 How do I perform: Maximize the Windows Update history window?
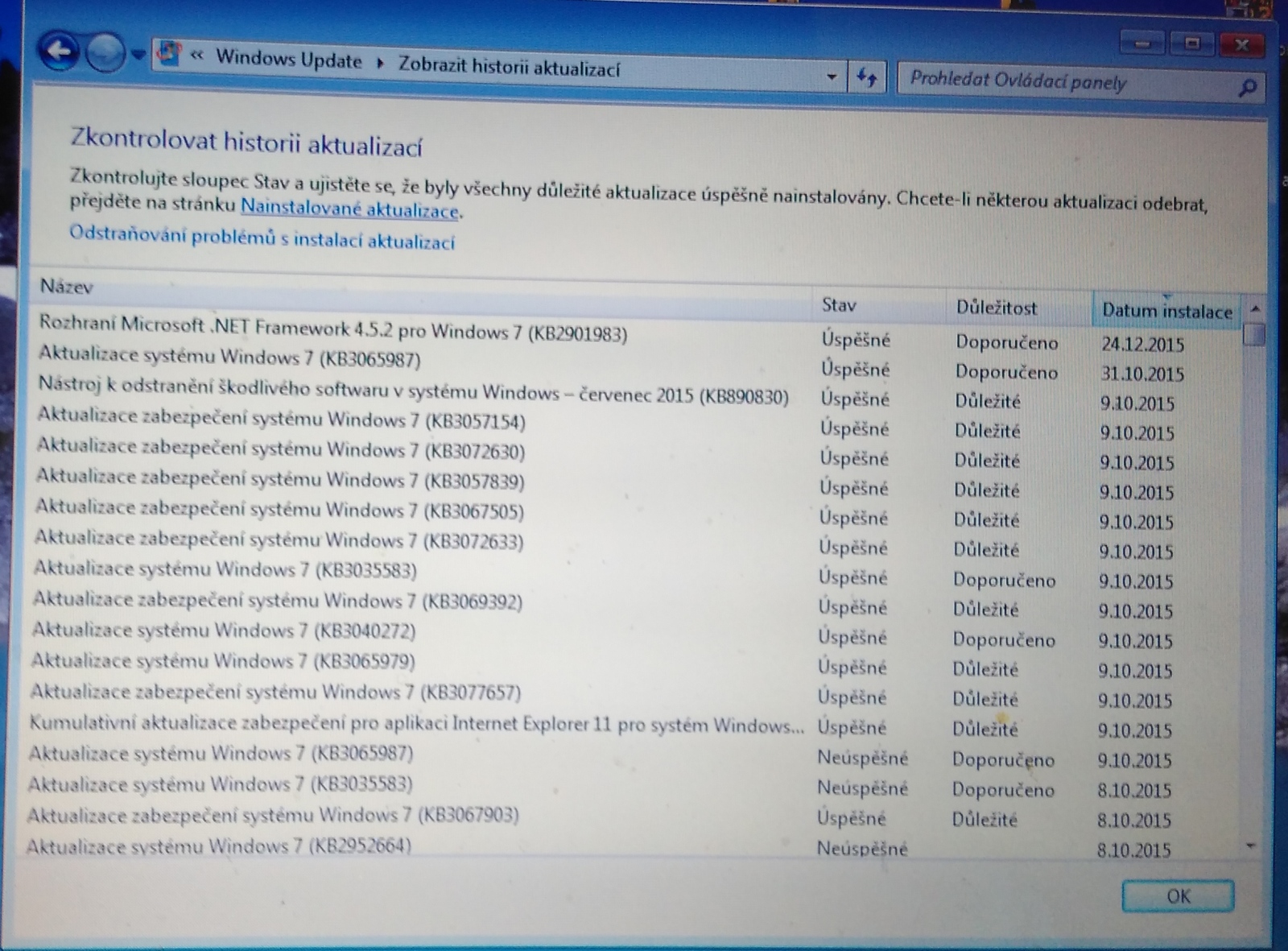pos(1192,43)
